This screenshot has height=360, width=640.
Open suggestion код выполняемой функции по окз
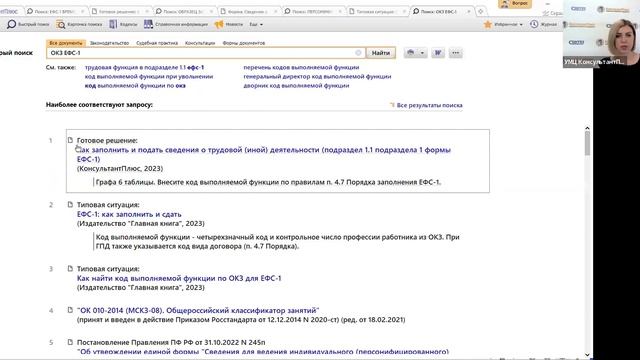point(135,86)
